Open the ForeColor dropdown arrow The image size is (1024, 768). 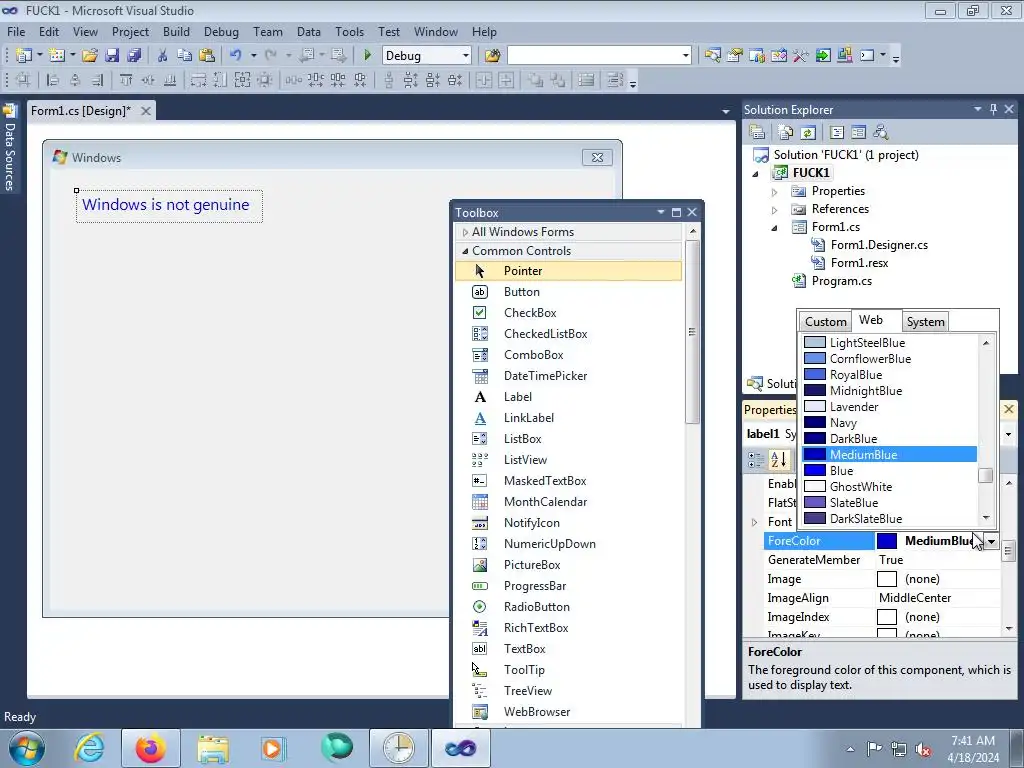[x=991, y=541]
